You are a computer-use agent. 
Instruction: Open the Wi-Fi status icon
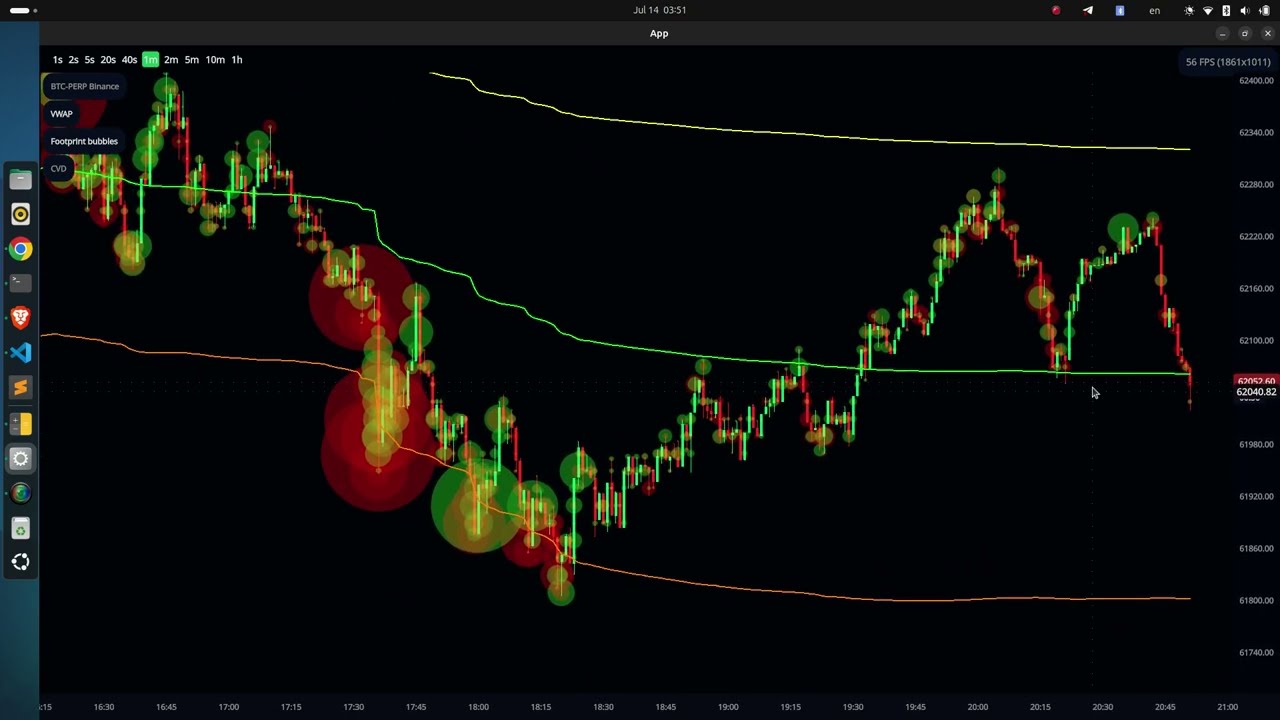[x=1208, y=10]
